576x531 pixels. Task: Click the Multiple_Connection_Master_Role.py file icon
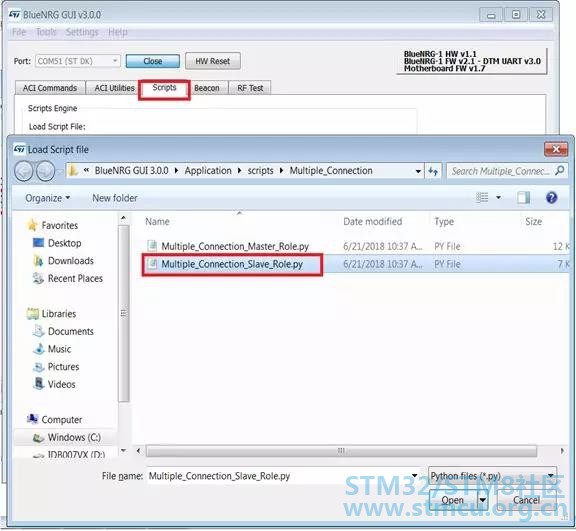click(152, 246)
